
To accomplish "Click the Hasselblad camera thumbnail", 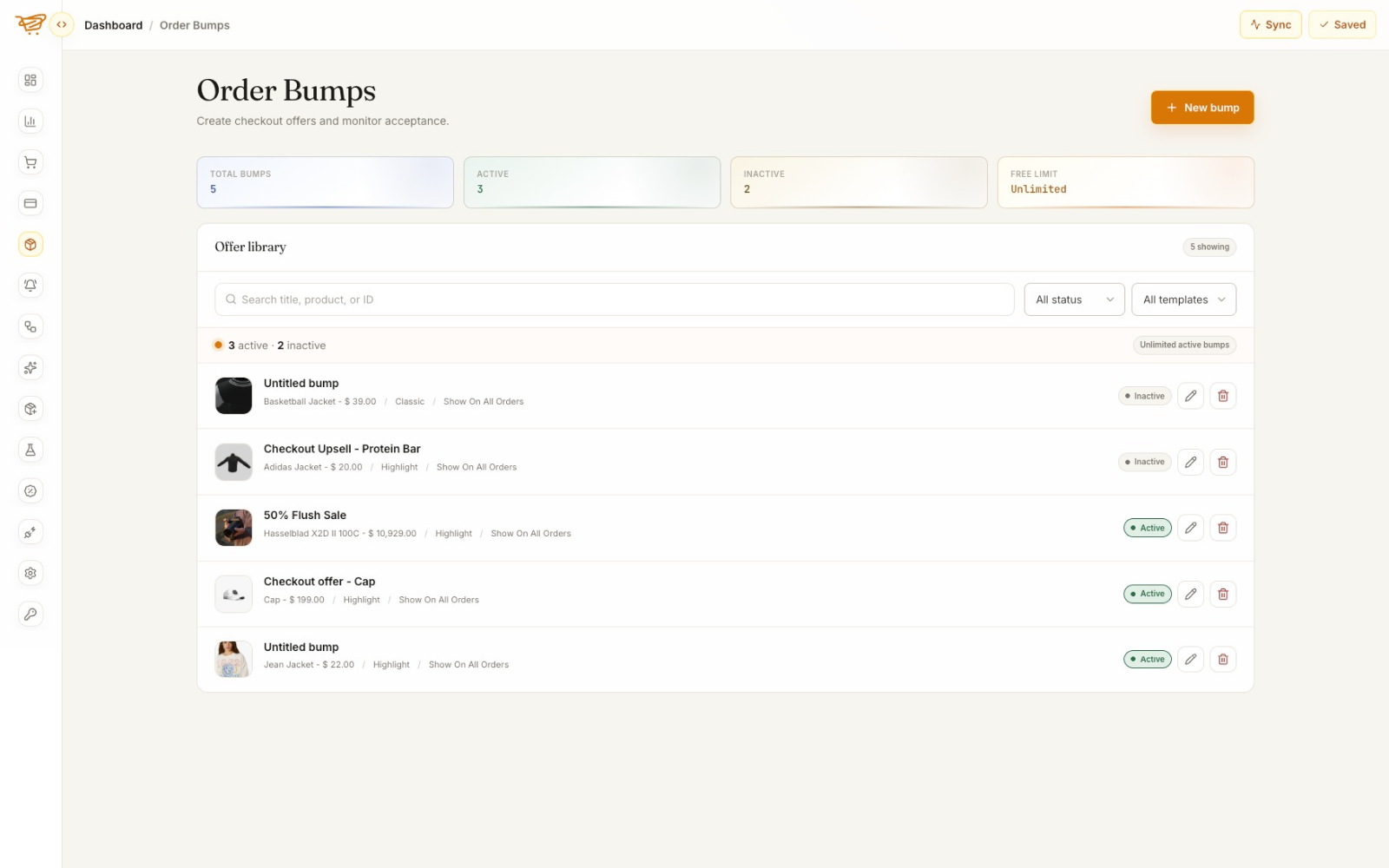I will click(x=234, y=528).
